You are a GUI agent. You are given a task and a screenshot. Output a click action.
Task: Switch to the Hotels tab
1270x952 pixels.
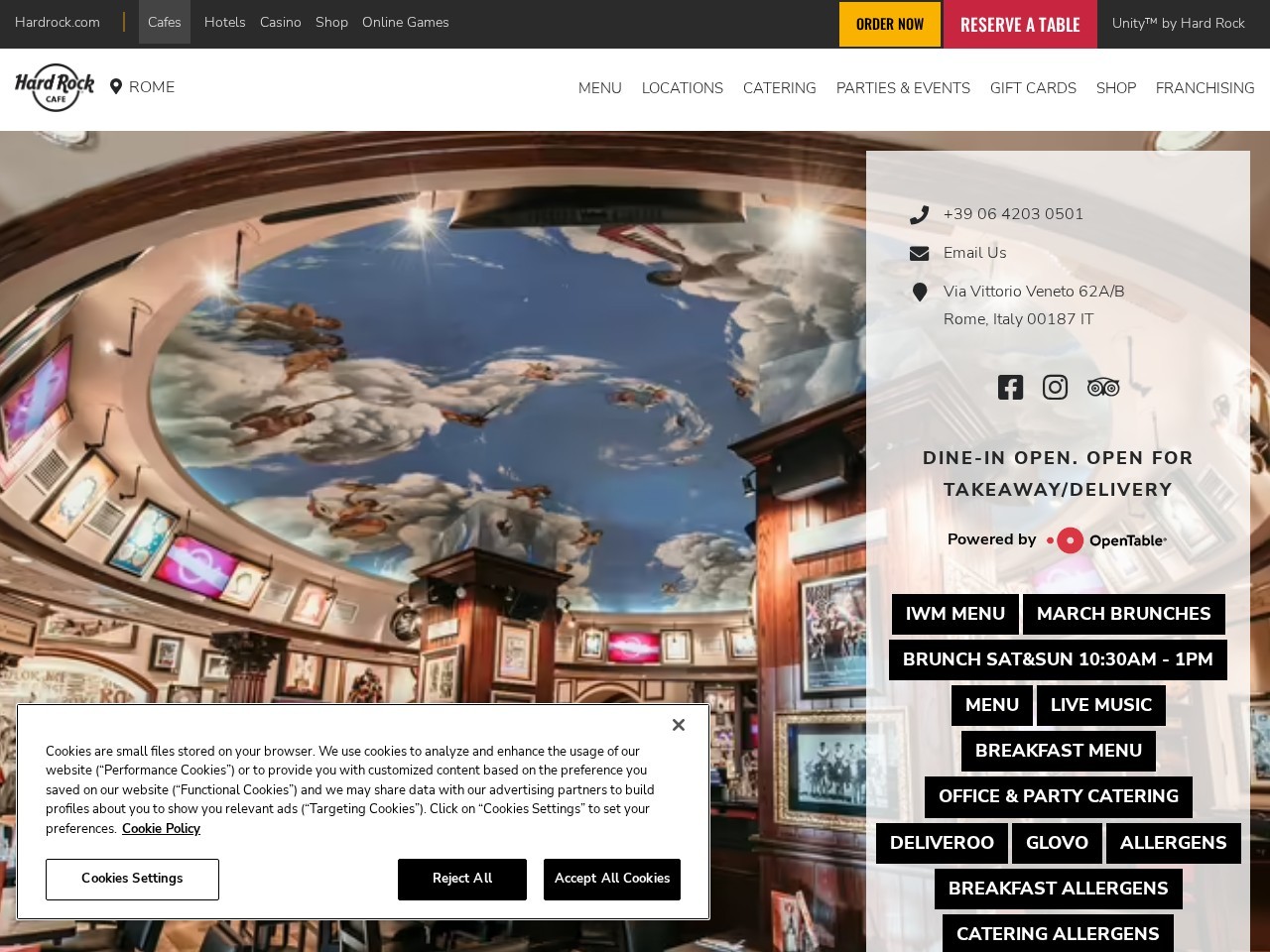pyautogui.click(x=224, y=22)
